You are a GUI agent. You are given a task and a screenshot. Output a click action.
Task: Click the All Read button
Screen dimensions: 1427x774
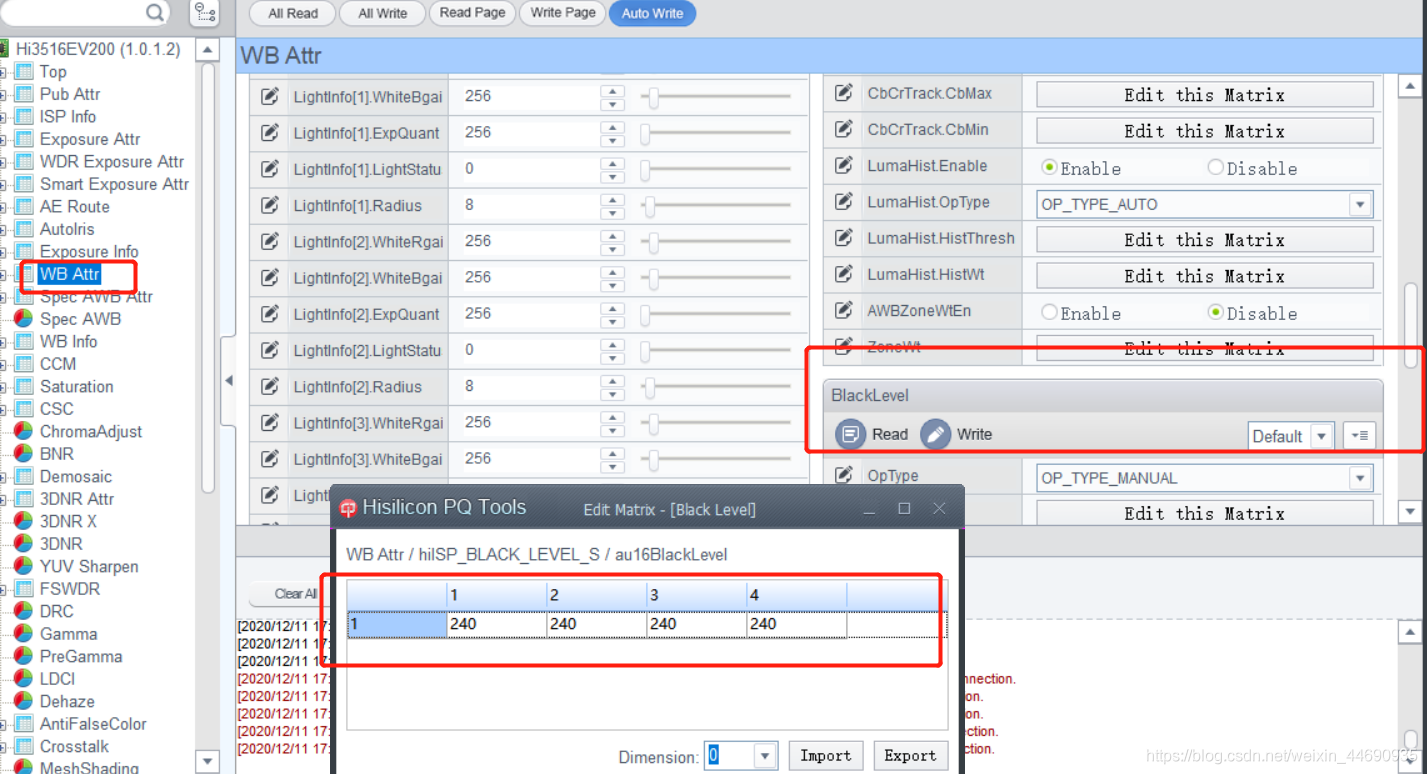pyautogui.click(x=293, y=14)
